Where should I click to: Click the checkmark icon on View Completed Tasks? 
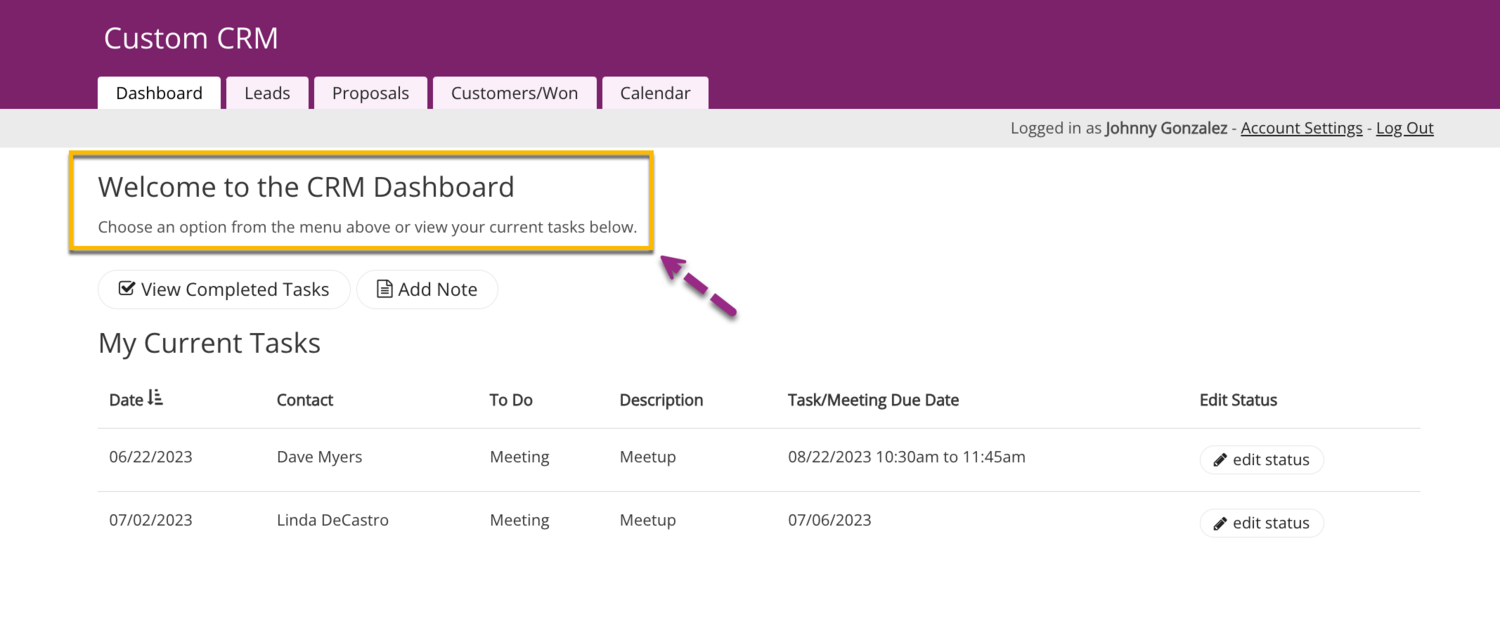(127, 289)
